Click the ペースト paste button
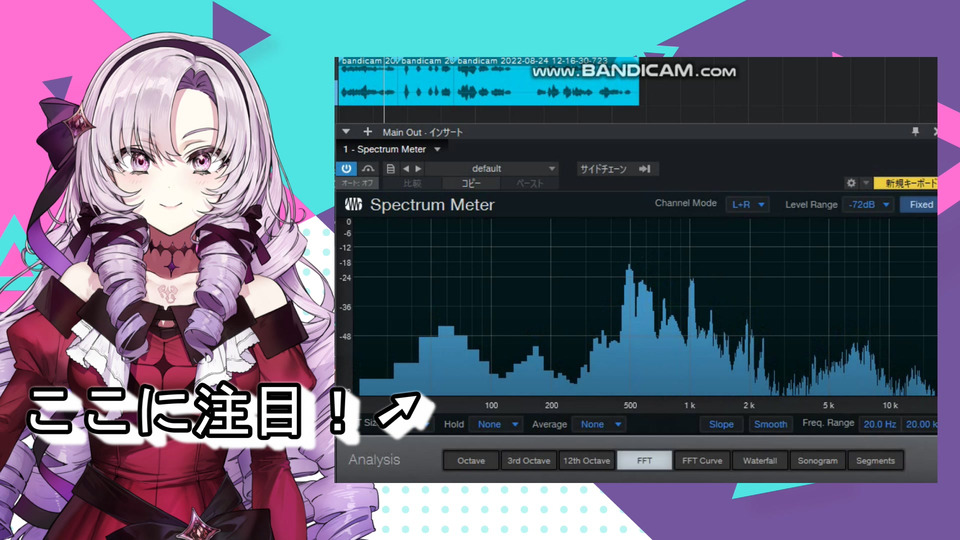This screenshot has height=540, width=960. (x=530, y=183)
